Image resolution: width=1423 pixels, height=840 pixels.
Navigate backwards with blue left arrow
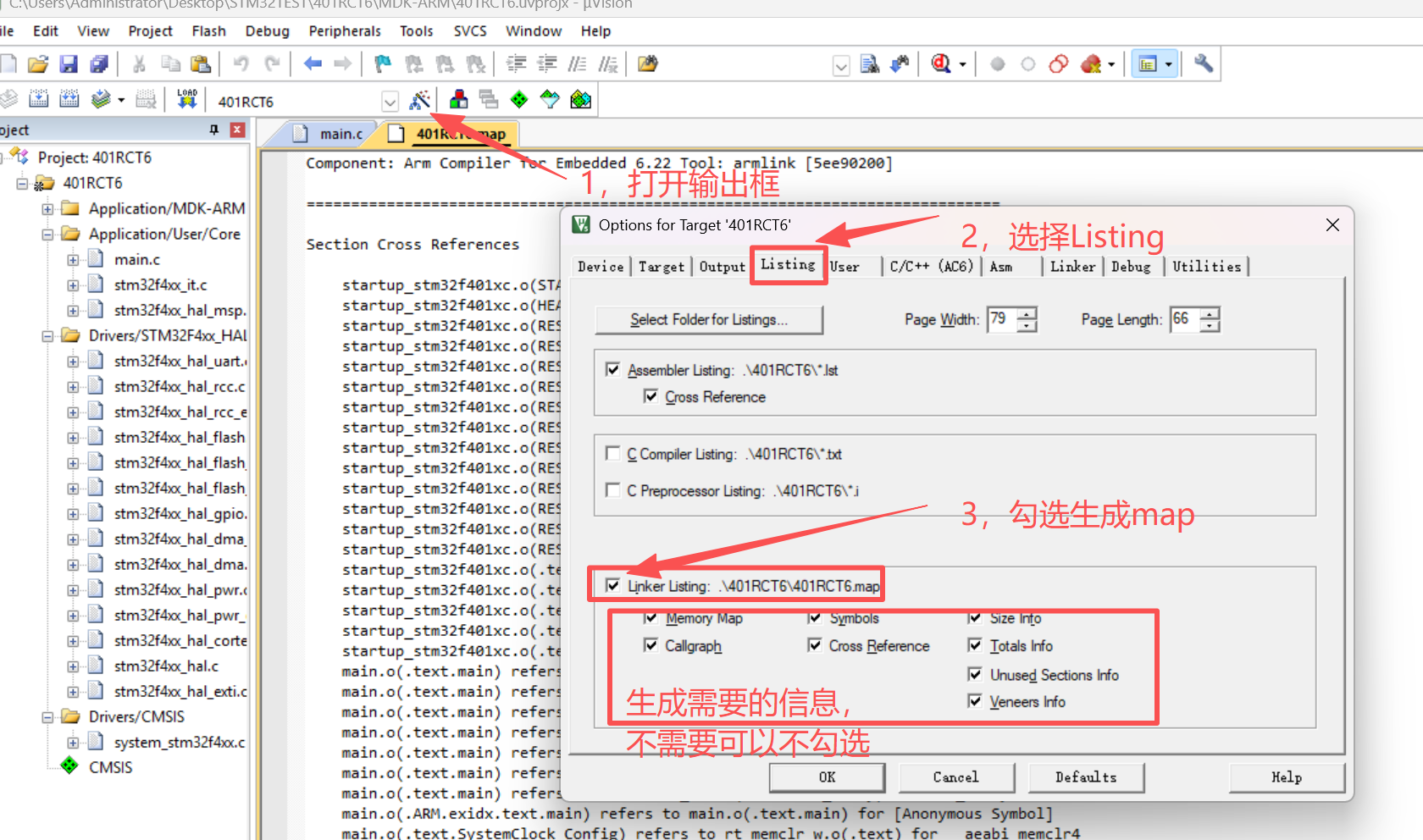(x=313, y=64)
